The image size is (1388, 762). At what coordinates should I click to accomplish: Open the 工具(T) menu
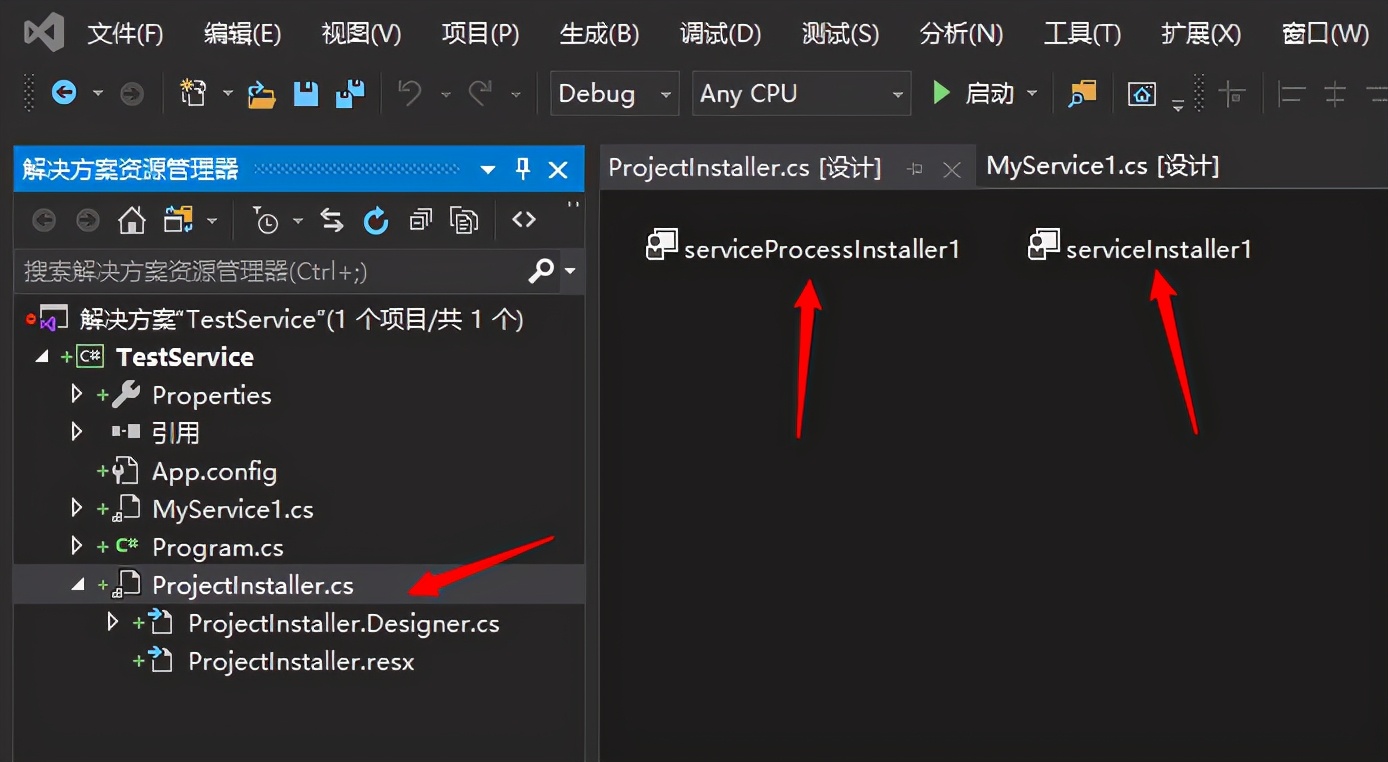tap(1082, 34)
